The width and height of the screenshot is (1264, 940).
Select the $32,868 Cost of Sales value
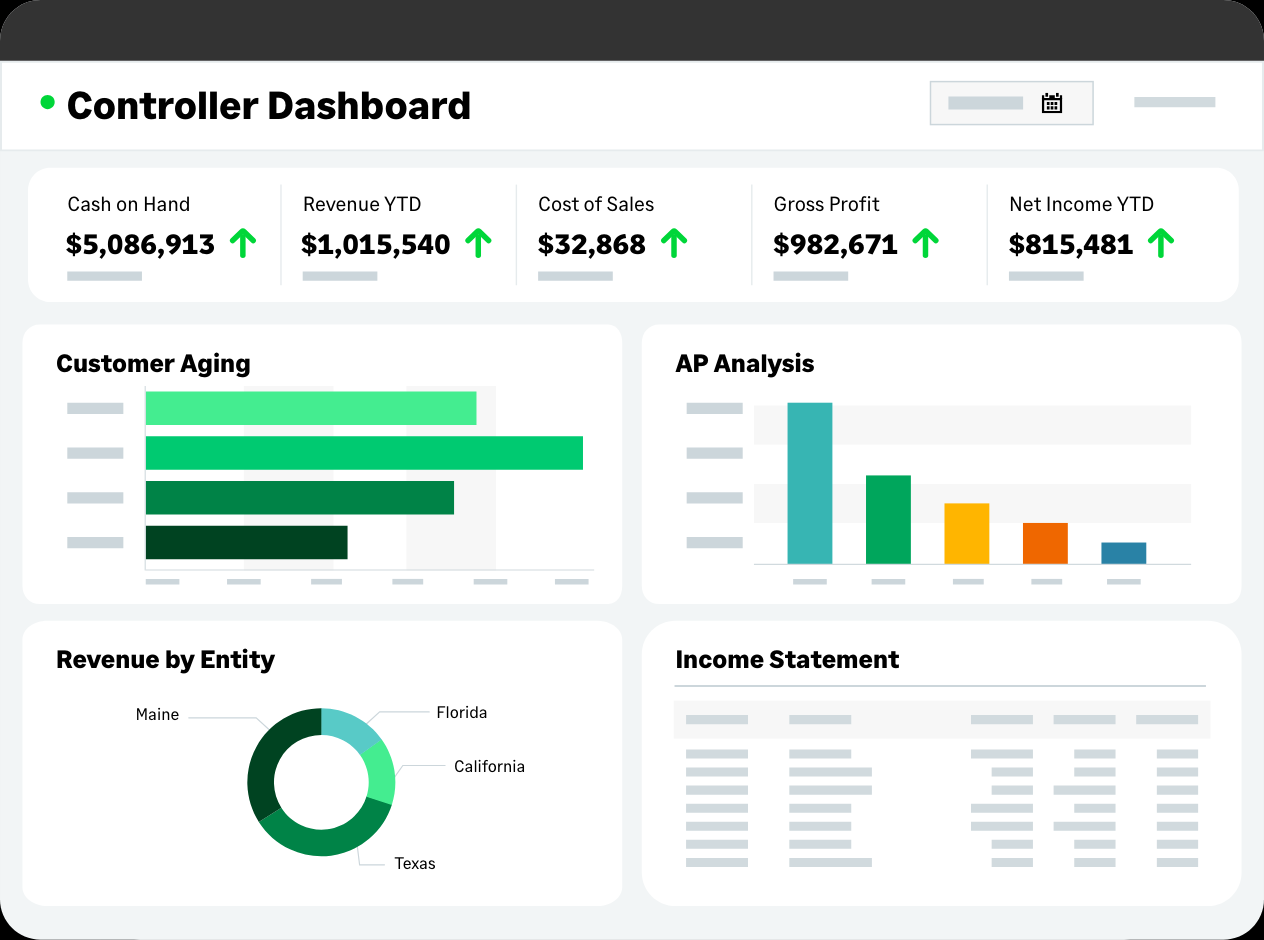click(x=592, y=244)
